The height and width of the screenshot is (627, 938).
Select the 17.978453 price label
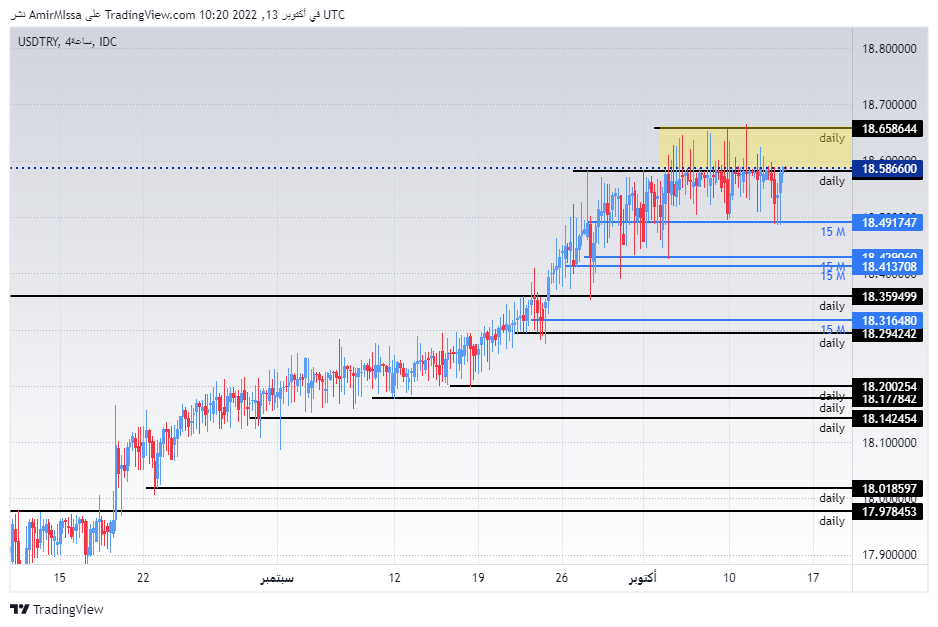click(x=888, y=512)
